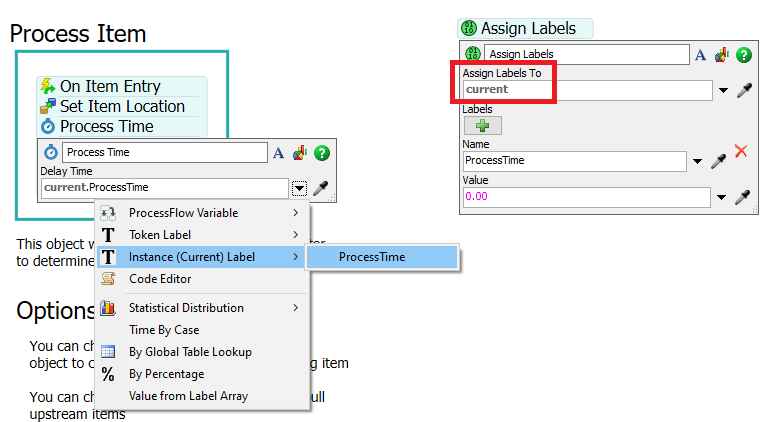Open the Name field dropdown arrow
Screen dimensions: 773x422
tap(697, 161)
